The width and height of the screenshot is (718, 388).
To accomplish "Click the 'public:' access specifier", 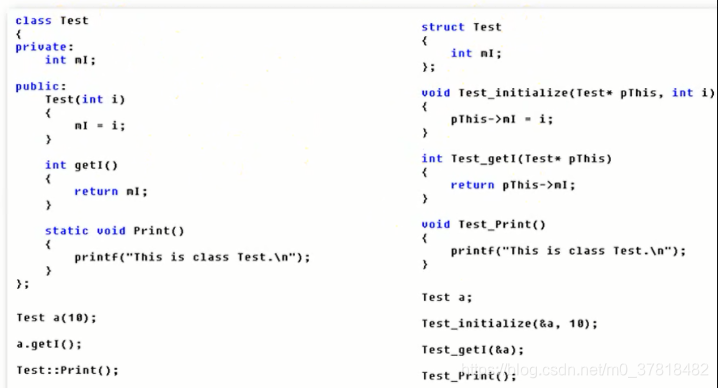I will click(x=41, y=86).
